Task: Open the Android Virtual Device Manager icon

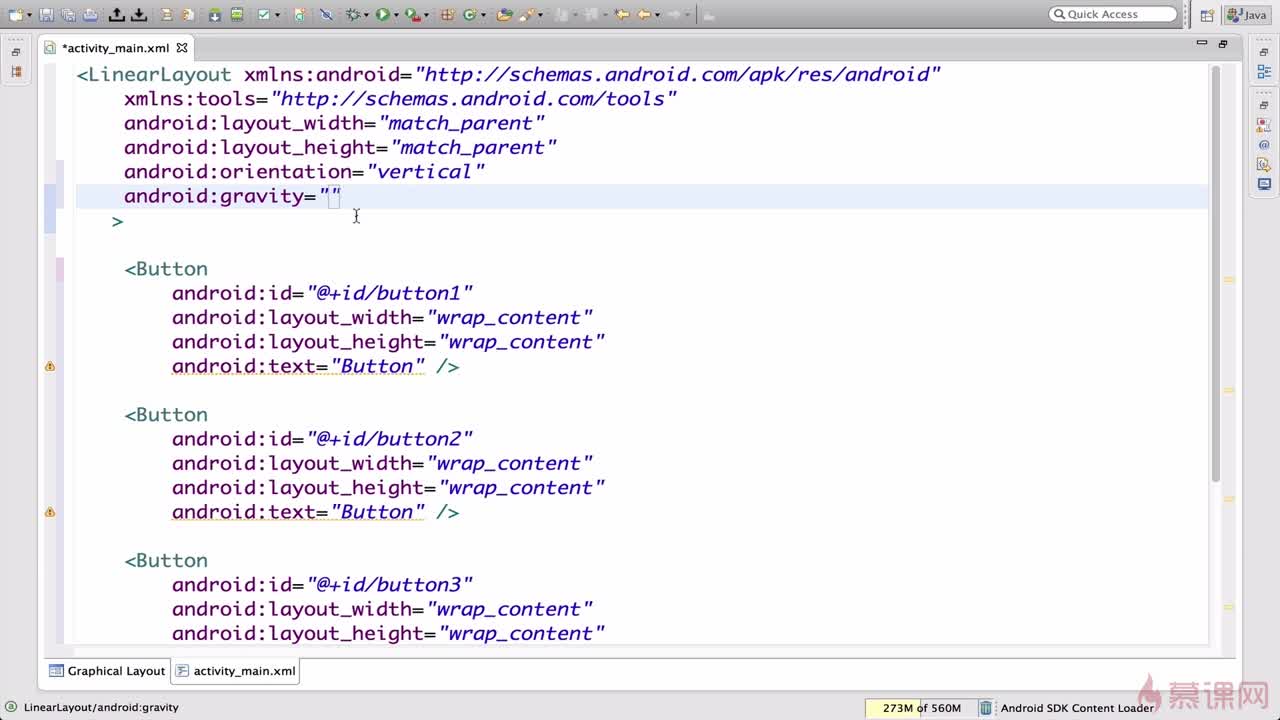Action: click(237, 15)
